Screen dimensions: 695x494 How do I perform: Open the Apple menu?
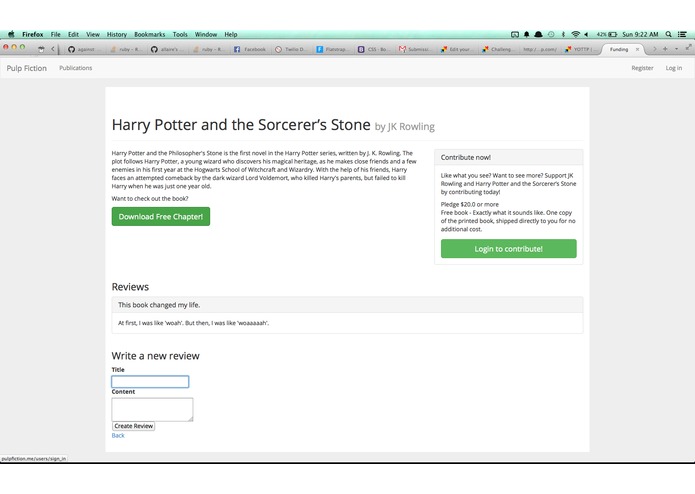[x=11, y=34]
